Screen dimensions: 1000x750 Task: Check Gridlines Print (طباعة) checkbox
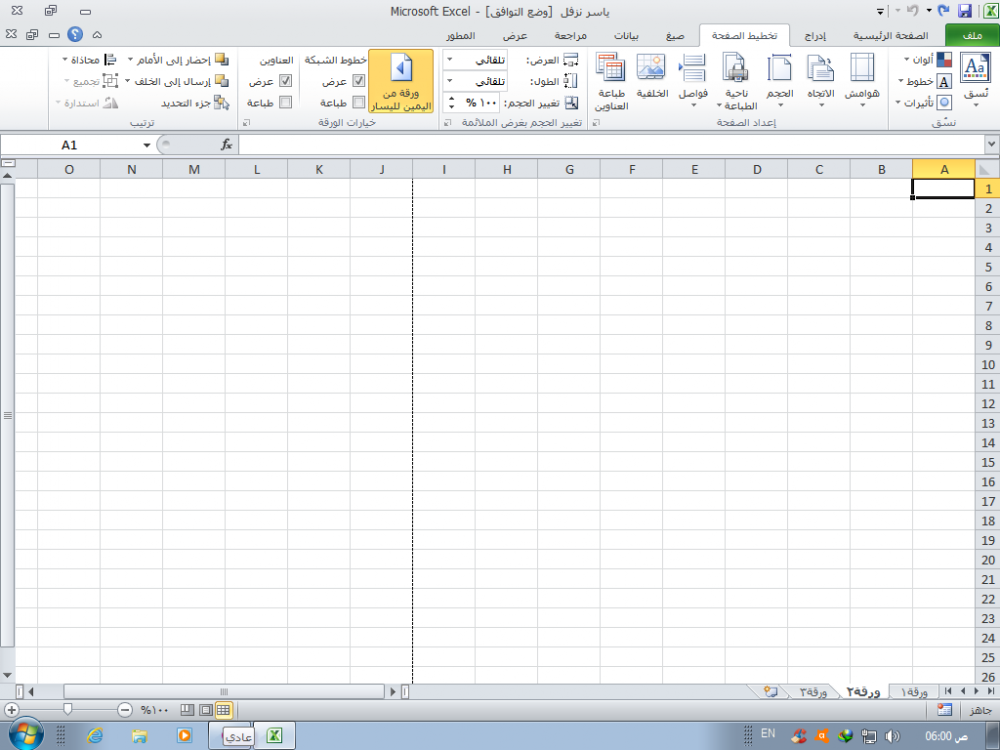pos(358,102)
